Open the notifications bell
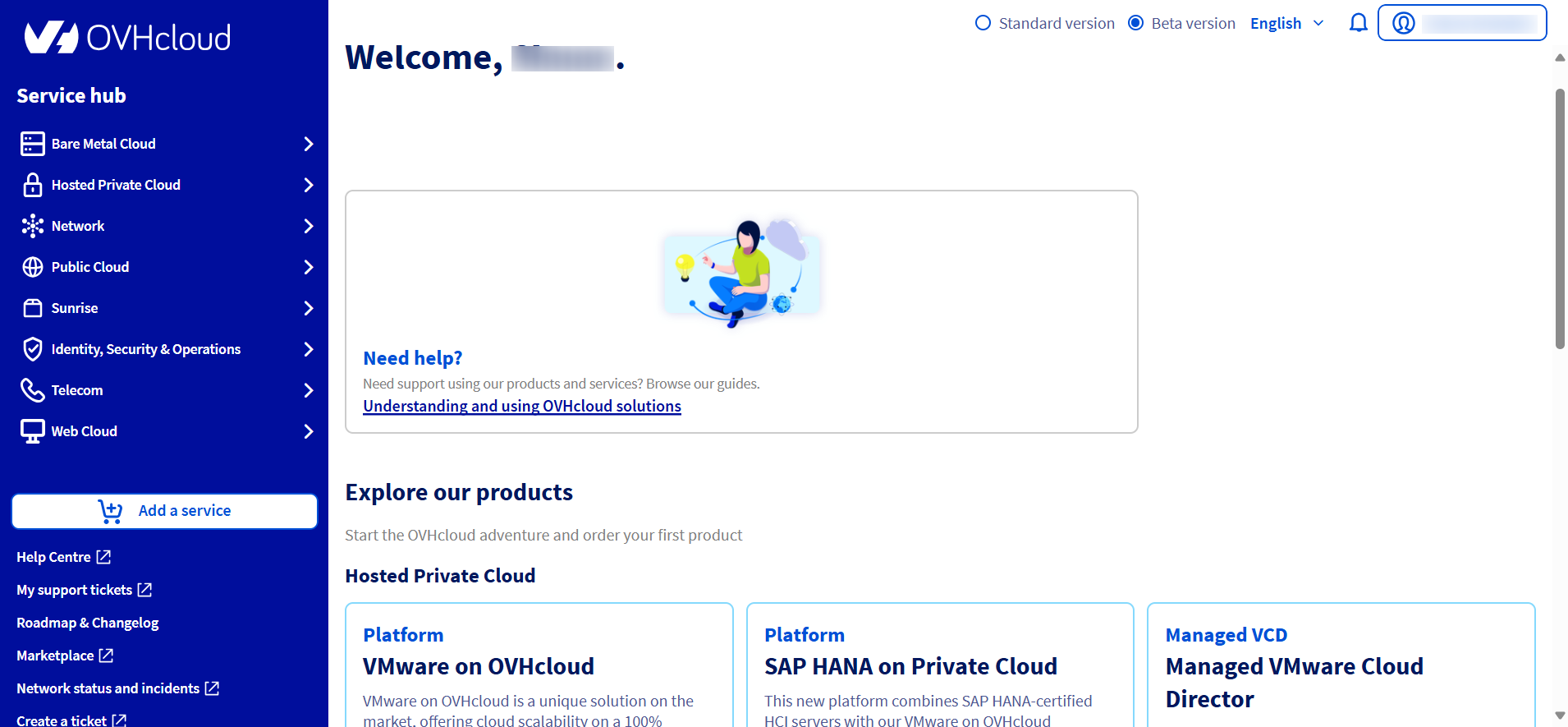1568x727 pixels. [1359, 23]
